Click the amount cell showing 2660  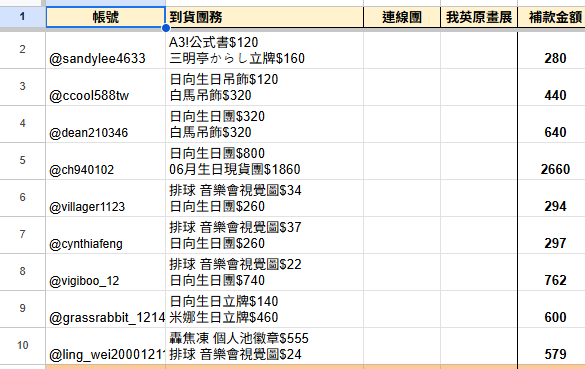point(551,161)
